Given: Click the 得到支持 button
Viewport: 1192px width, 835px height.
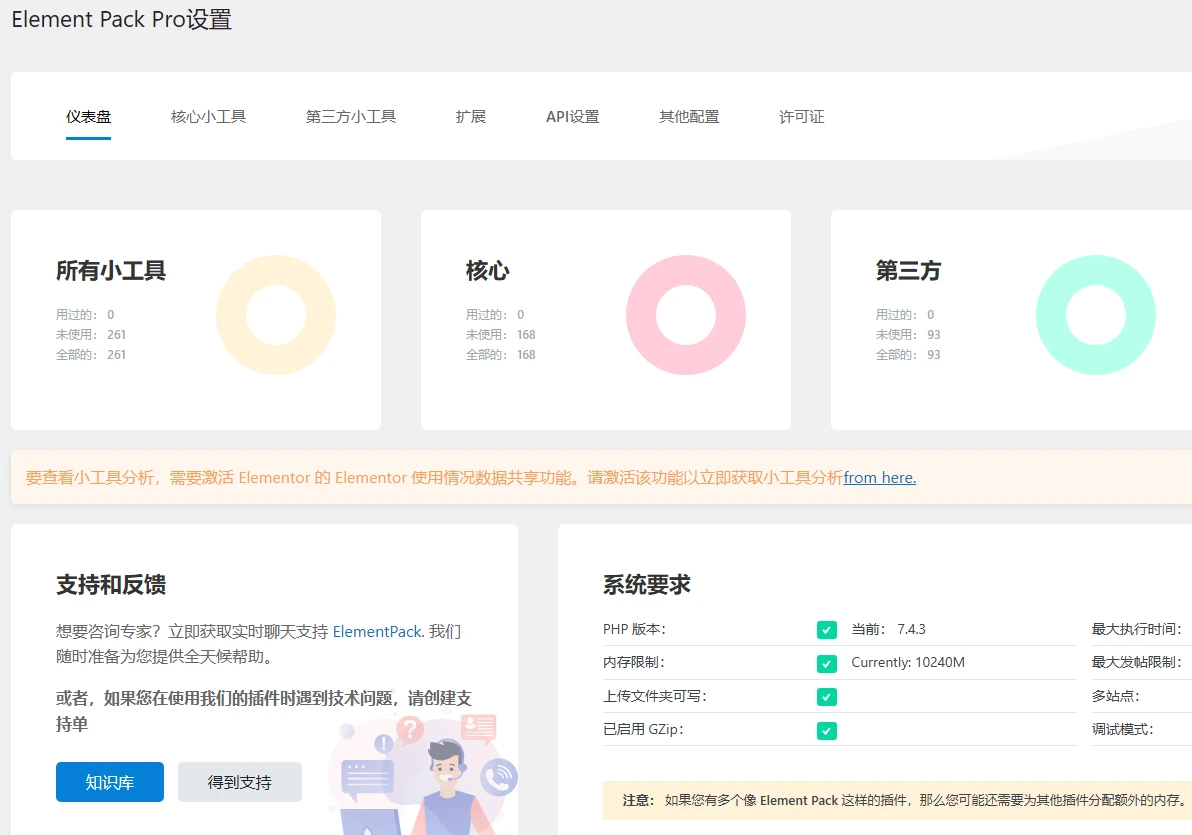Looking at the screenshot, I should (240, 783).
